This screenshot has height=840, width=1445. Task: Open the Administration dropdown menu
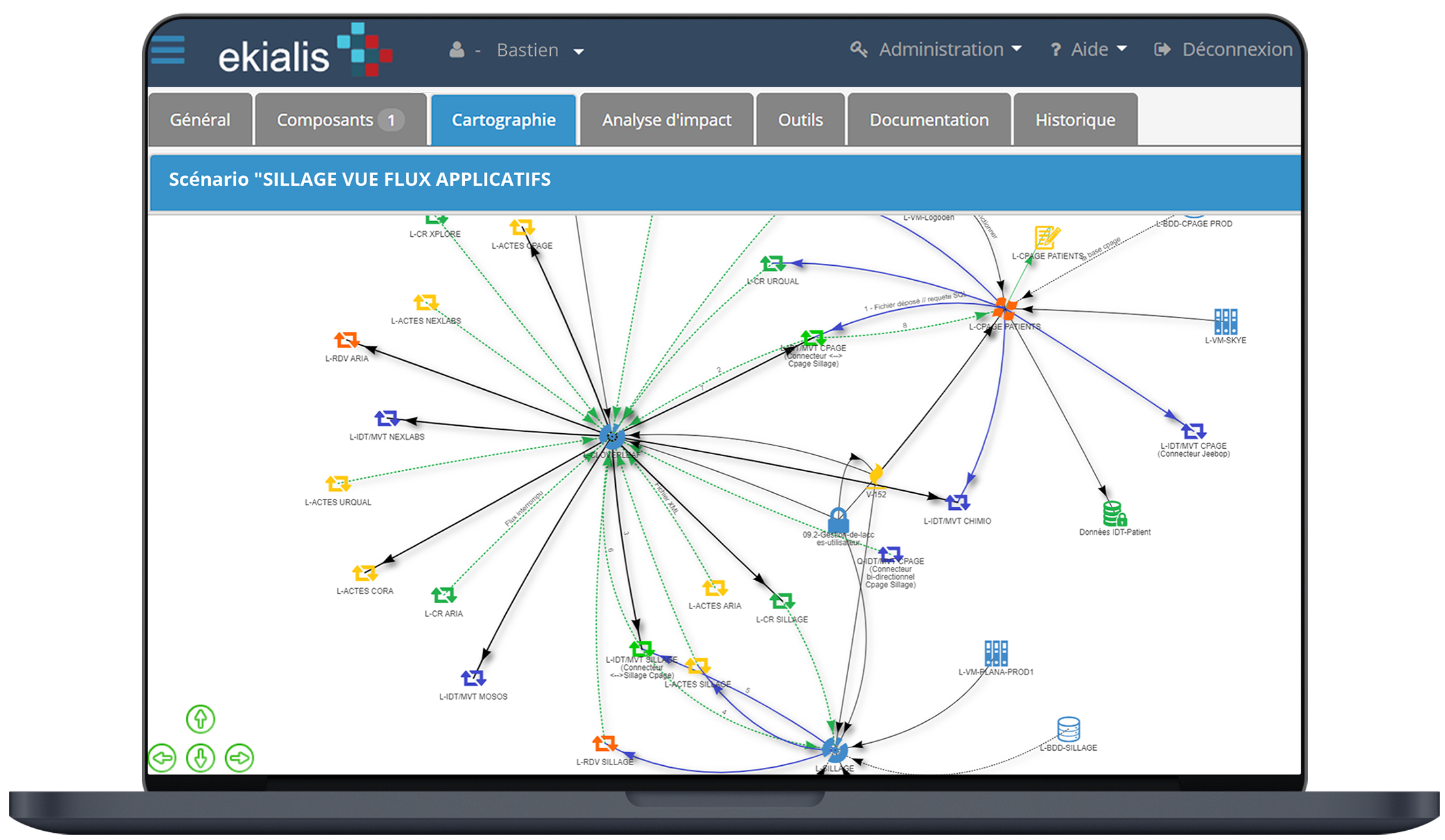[936, 49]
